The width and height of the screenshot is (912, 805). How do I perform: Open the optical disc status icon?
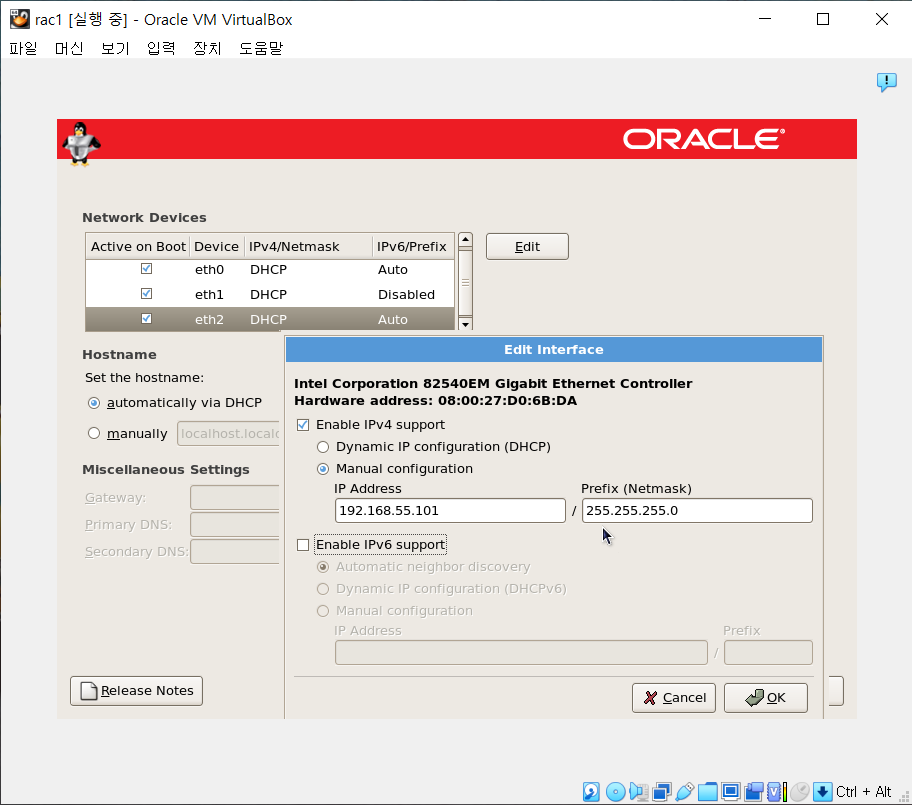pos(615,792)
